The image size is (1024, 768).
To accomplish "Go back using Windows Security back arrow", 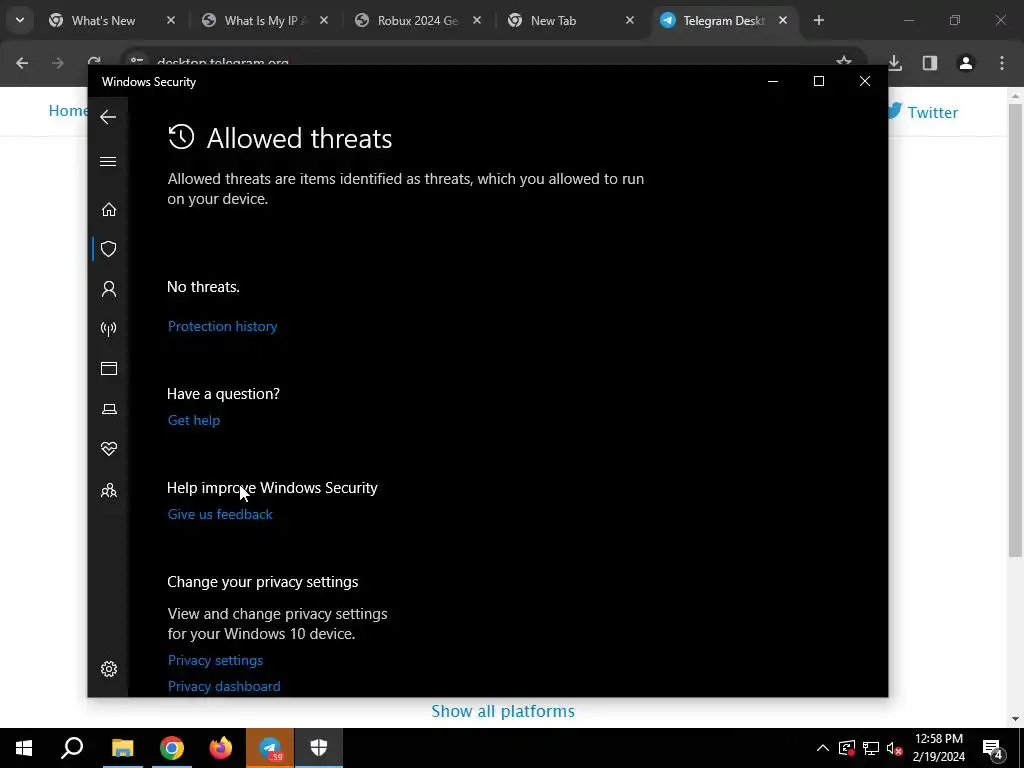I will pos(108,117).
